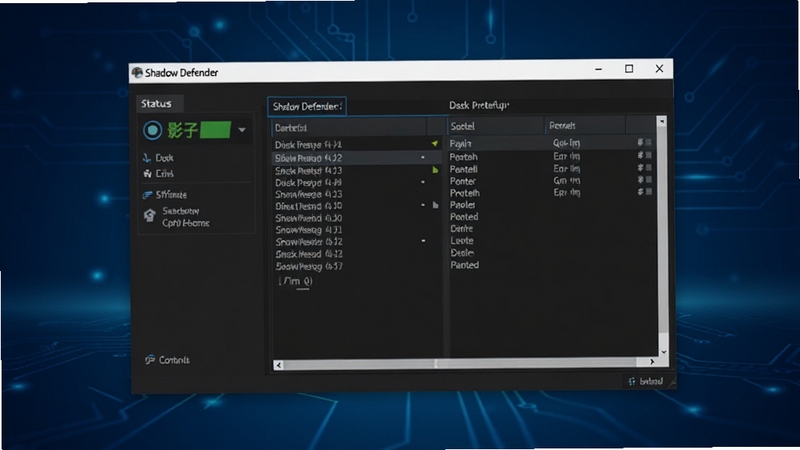Select the highlighted list row ending 4.12

click(x=357, y=158)
